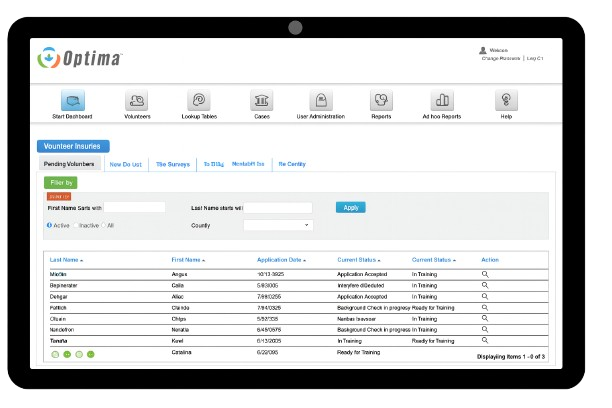The height and width of the screenshot is (408, 612).
Task: Go to User Administration icon
Action: [320, 101]
